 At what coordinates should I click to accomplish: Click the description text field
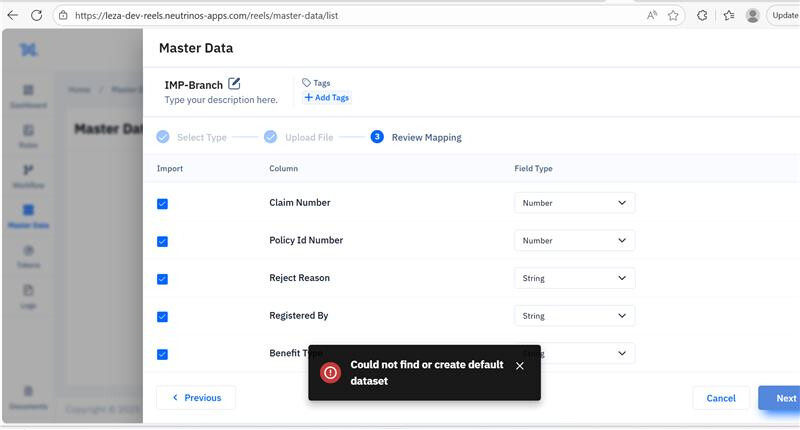(x=221, y=100)
